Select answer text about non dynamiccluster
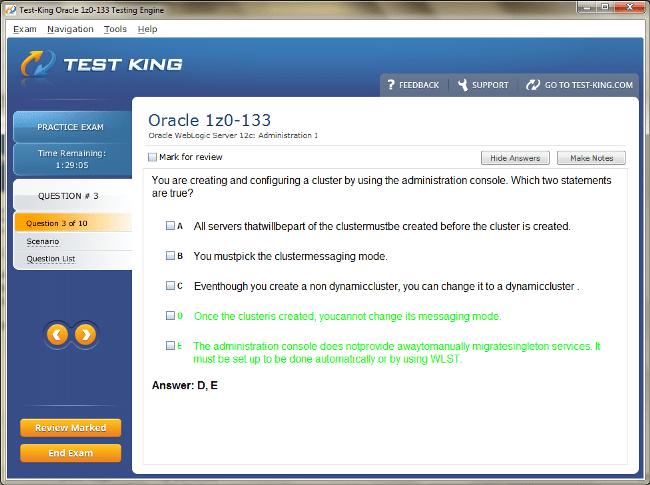The image size is (650, 485). click(x=386, y=286)
